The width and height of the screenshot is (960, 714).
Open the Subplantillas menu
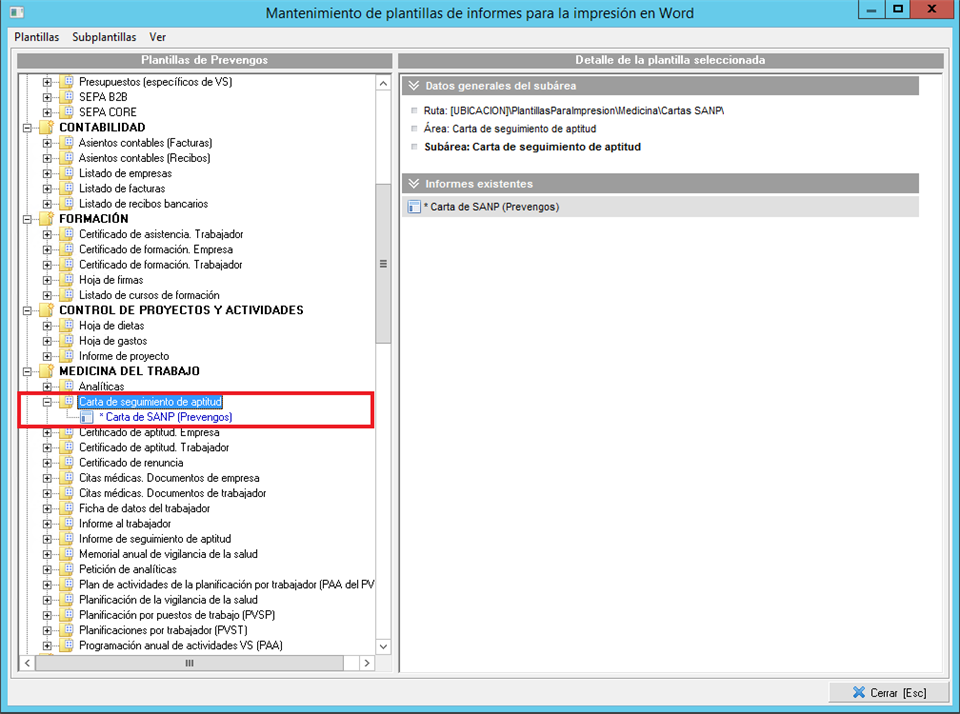tap(104, 37)
